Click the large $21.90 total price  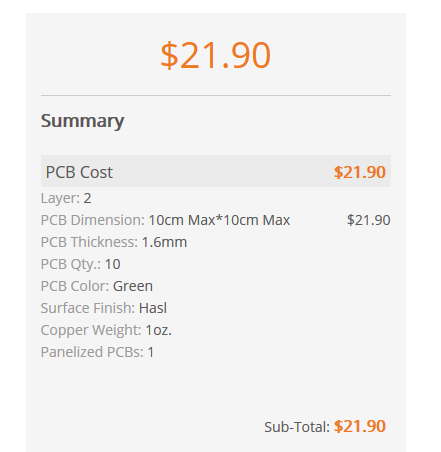(x=215, y=55)
